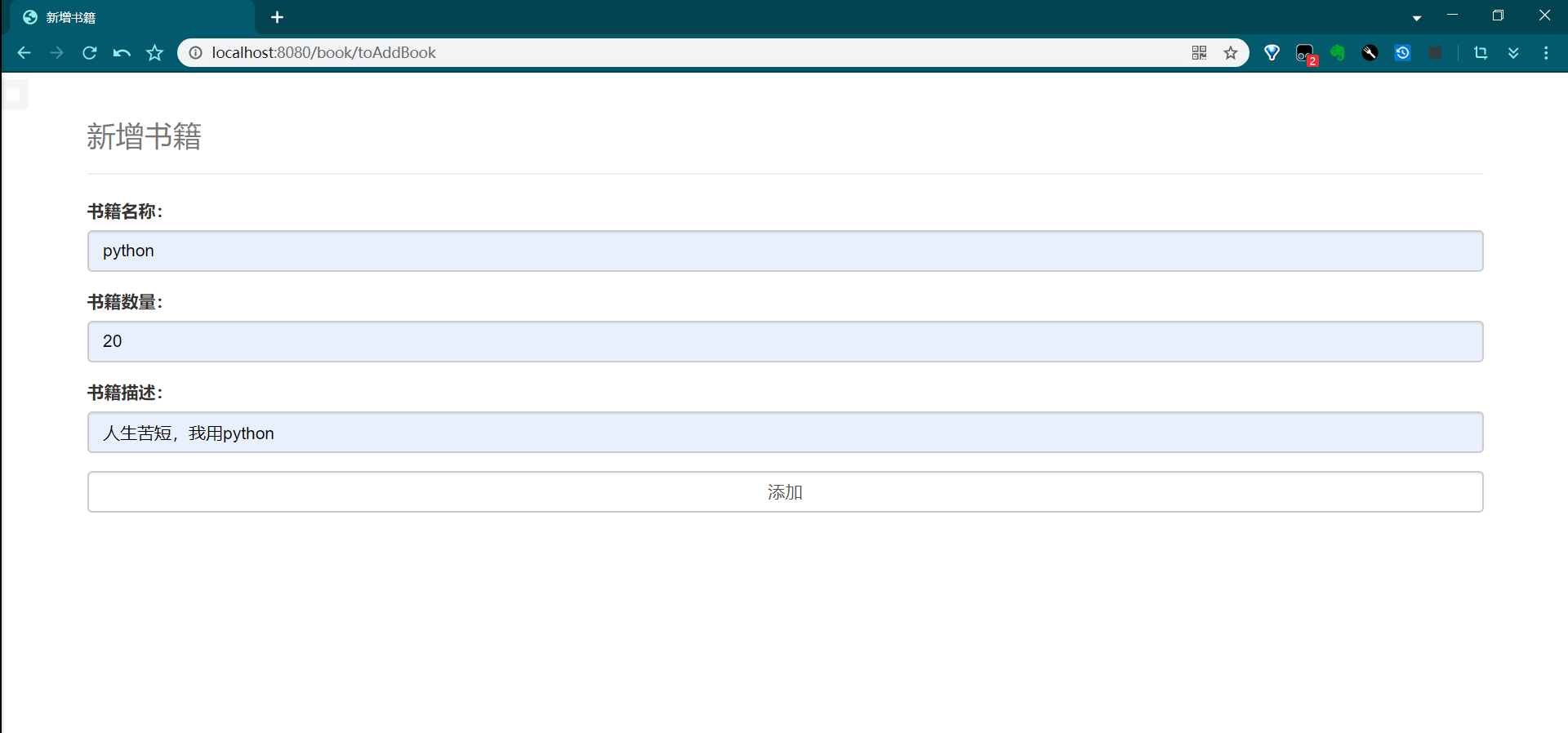This screenshot has width=1568, height=733.
Task: Click the crop screenshot tool icon
Action: (x=1481, y=53)
